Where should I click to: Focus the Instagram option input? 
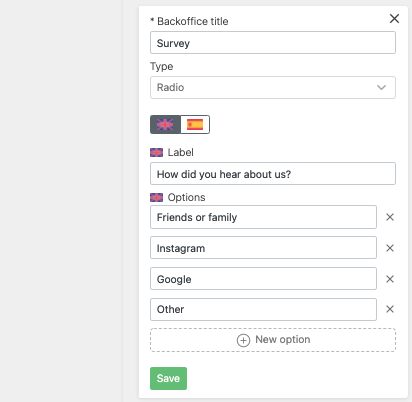(263, 248)
